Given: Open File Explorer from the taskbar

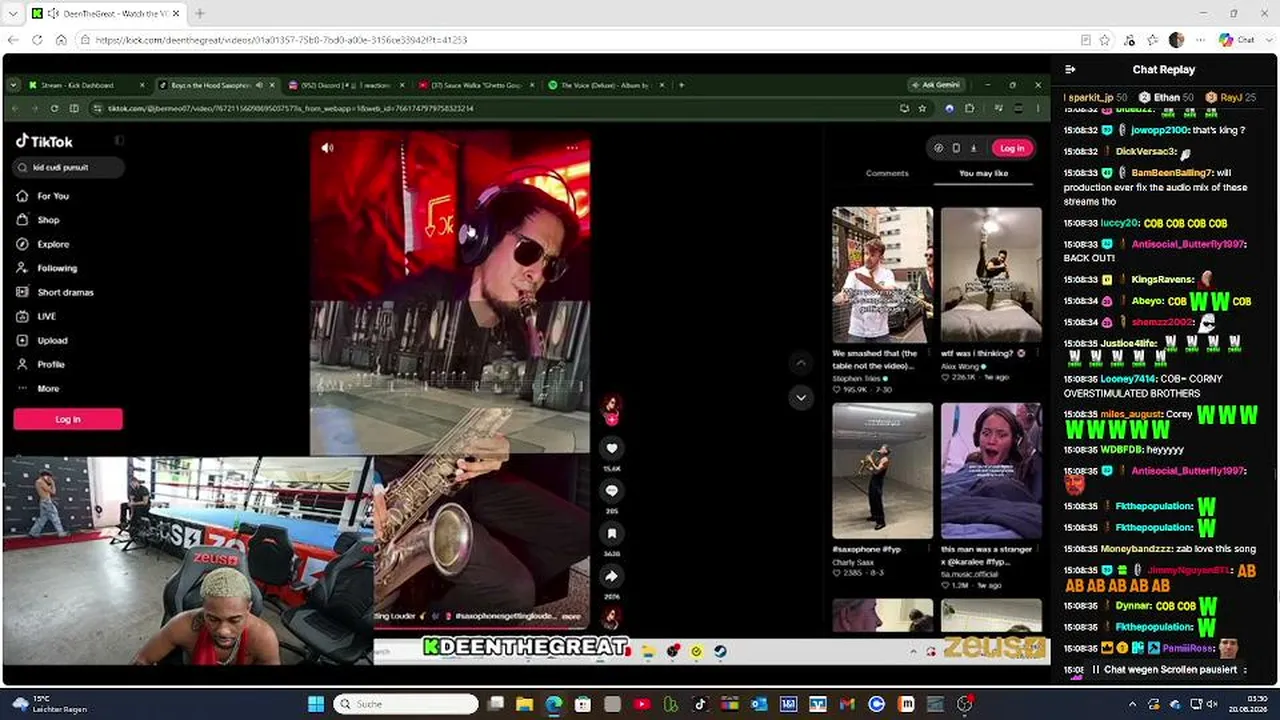Looking at the screenshot, I should click(525, 704).
